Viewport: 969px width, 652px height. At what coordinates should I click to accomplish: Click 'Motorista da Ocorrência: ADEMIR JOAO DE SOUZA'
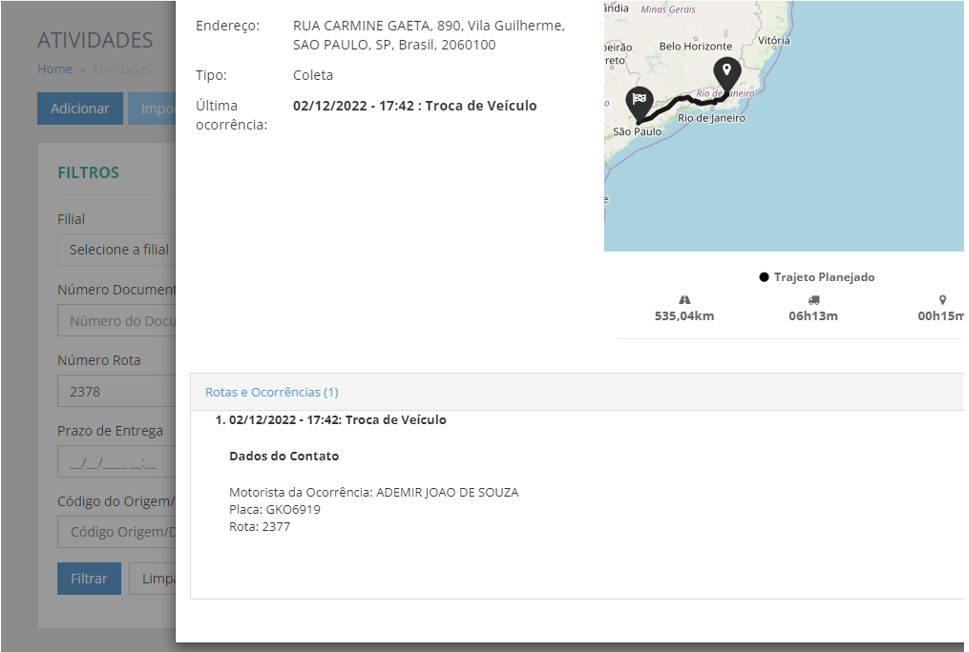[374, 493]
